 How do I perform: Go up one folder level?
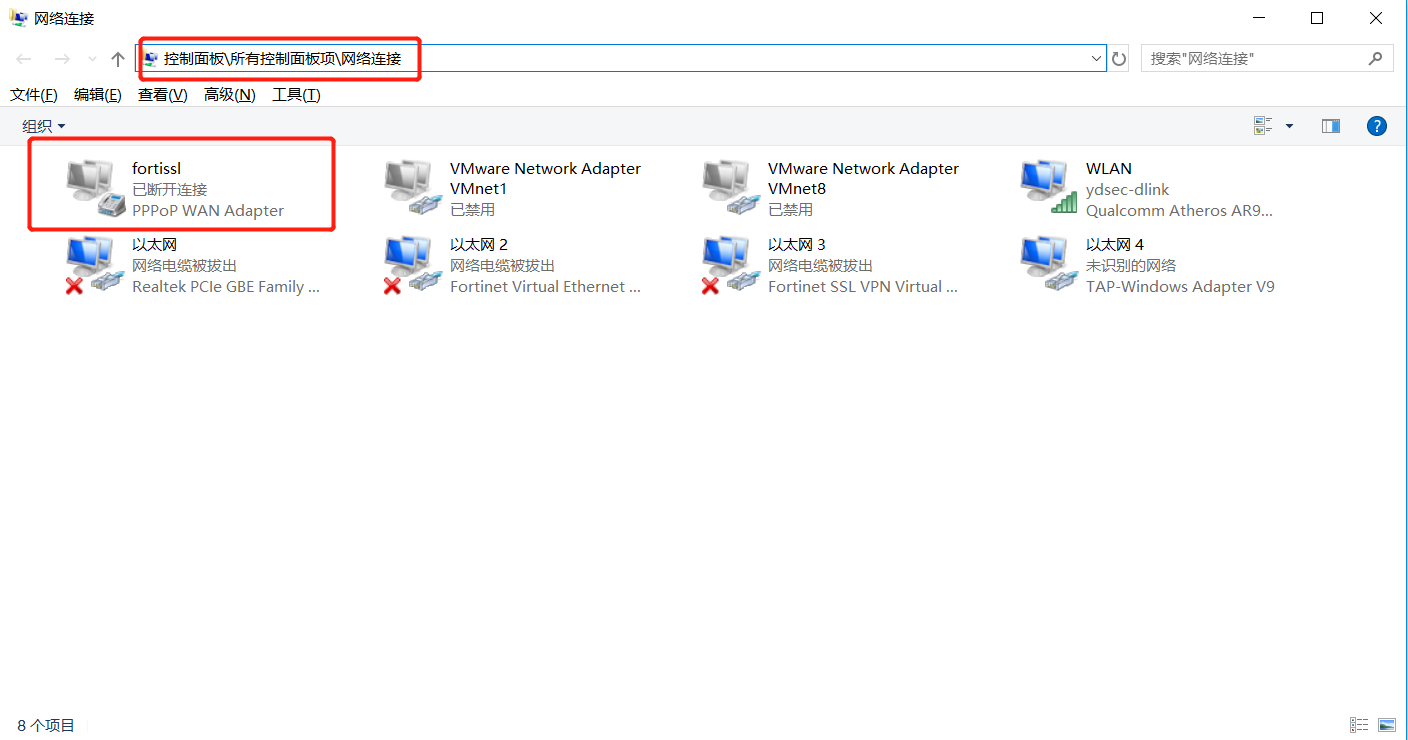tap(118, 59)
